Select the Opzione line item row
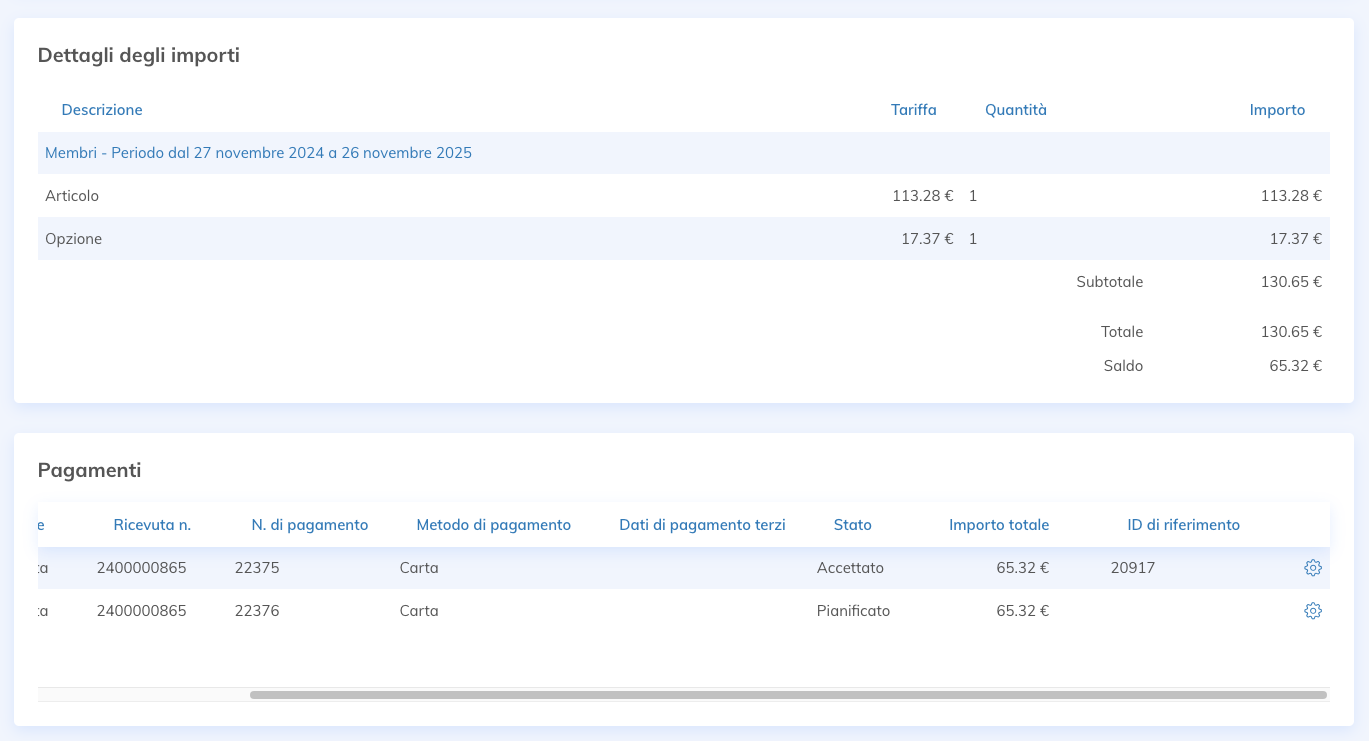This screenshot has height=741, width=1369. pyautogui.click(x=73, y=239)
